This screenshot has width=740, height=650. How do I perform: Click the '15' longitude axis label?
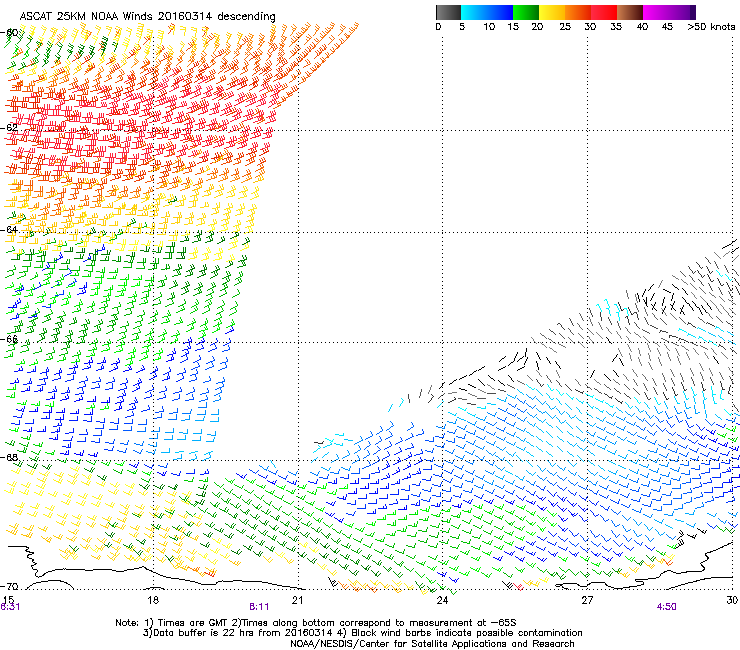[8, 600]
